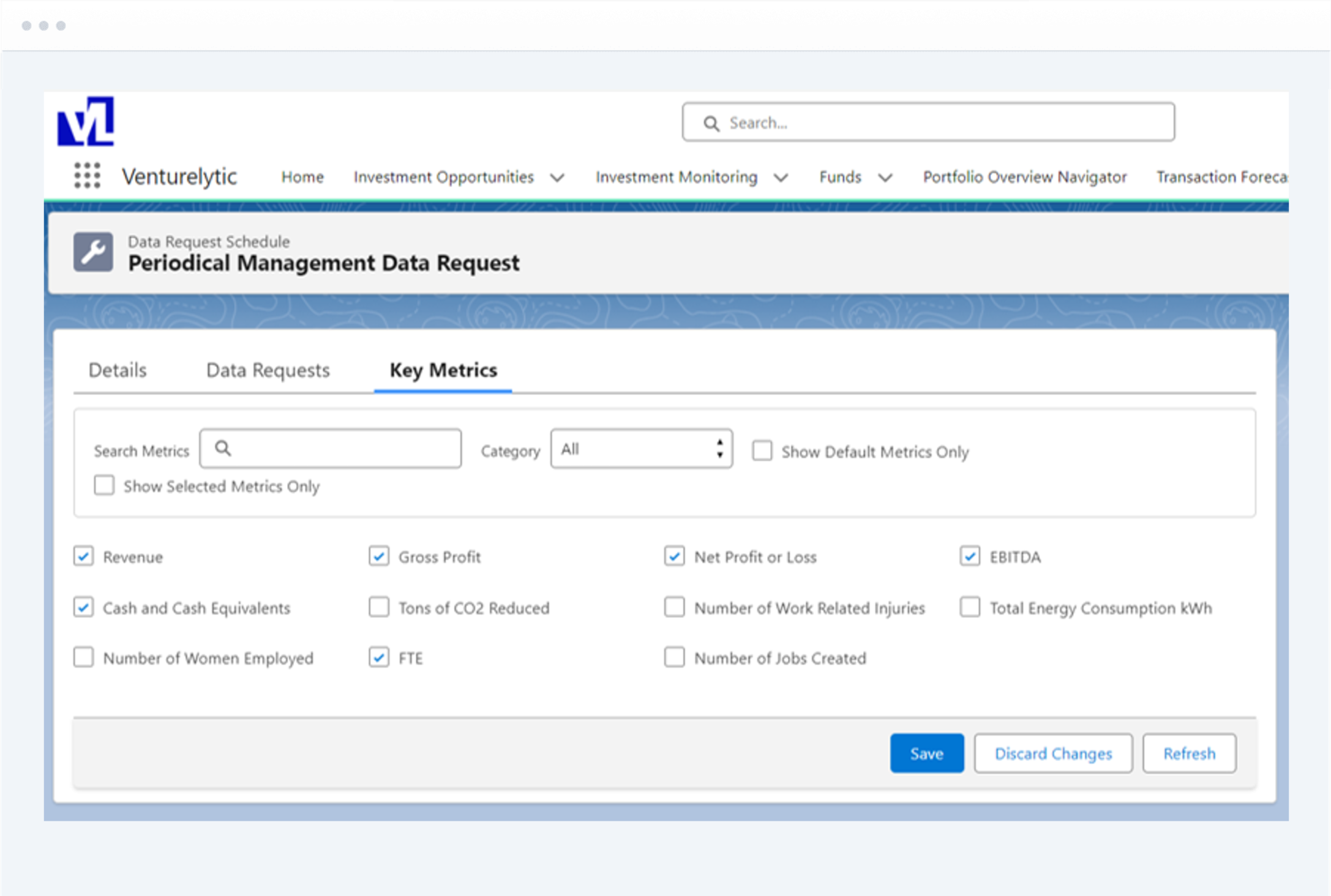Open the Category dropdown set to All
Viewport: 1331px width, 896px height.
coord(641,449)
